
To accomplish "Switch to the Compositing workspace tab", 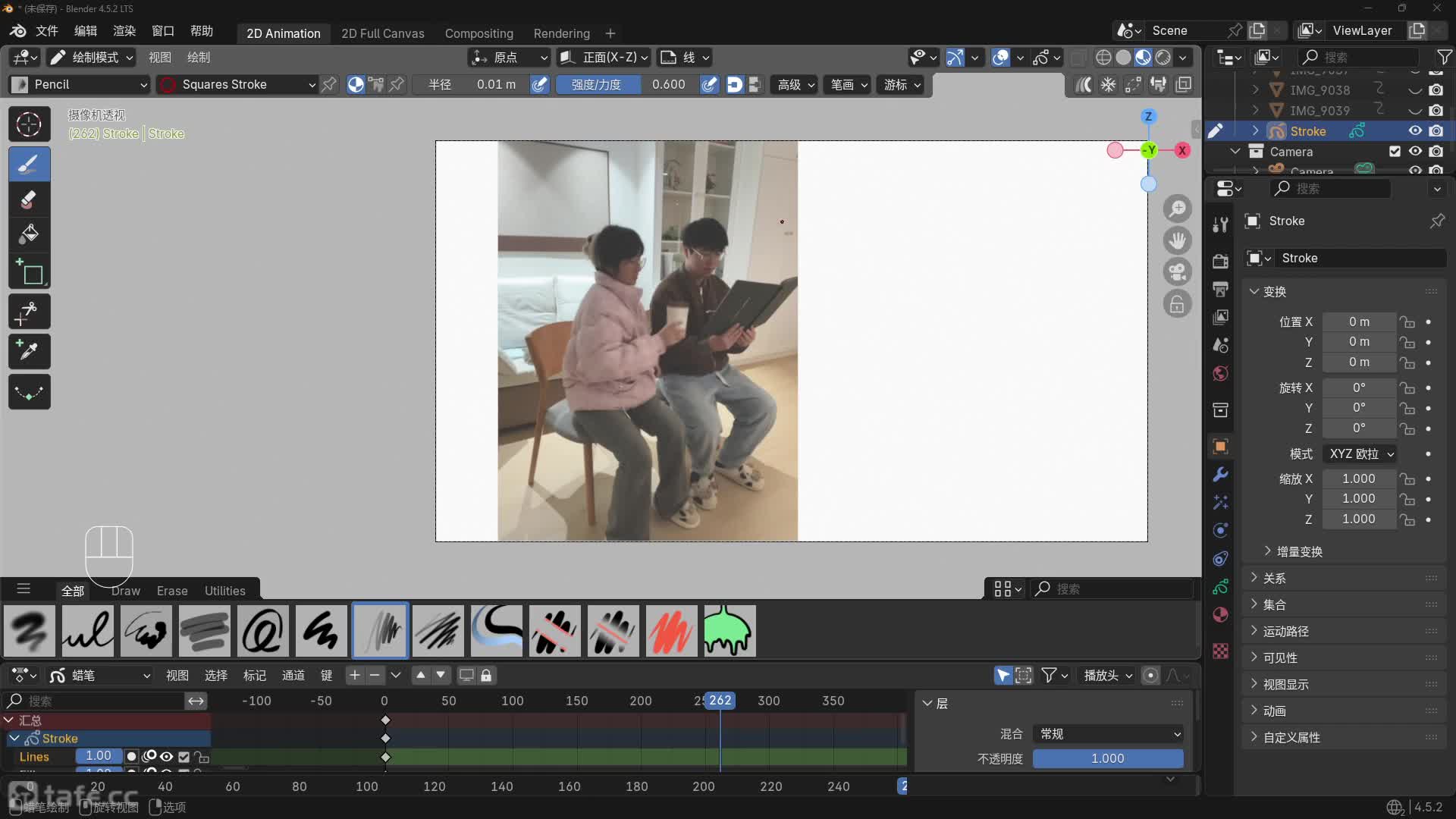I will tap(479, 33).
